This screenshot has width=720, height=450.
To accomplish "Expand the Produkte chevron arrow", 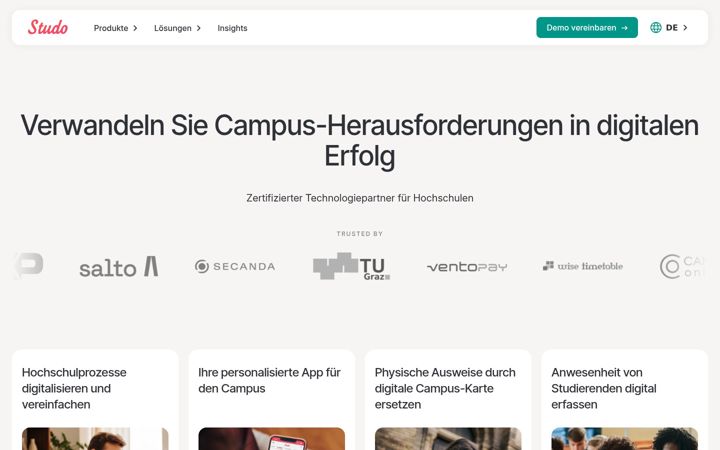I will 135,28.
